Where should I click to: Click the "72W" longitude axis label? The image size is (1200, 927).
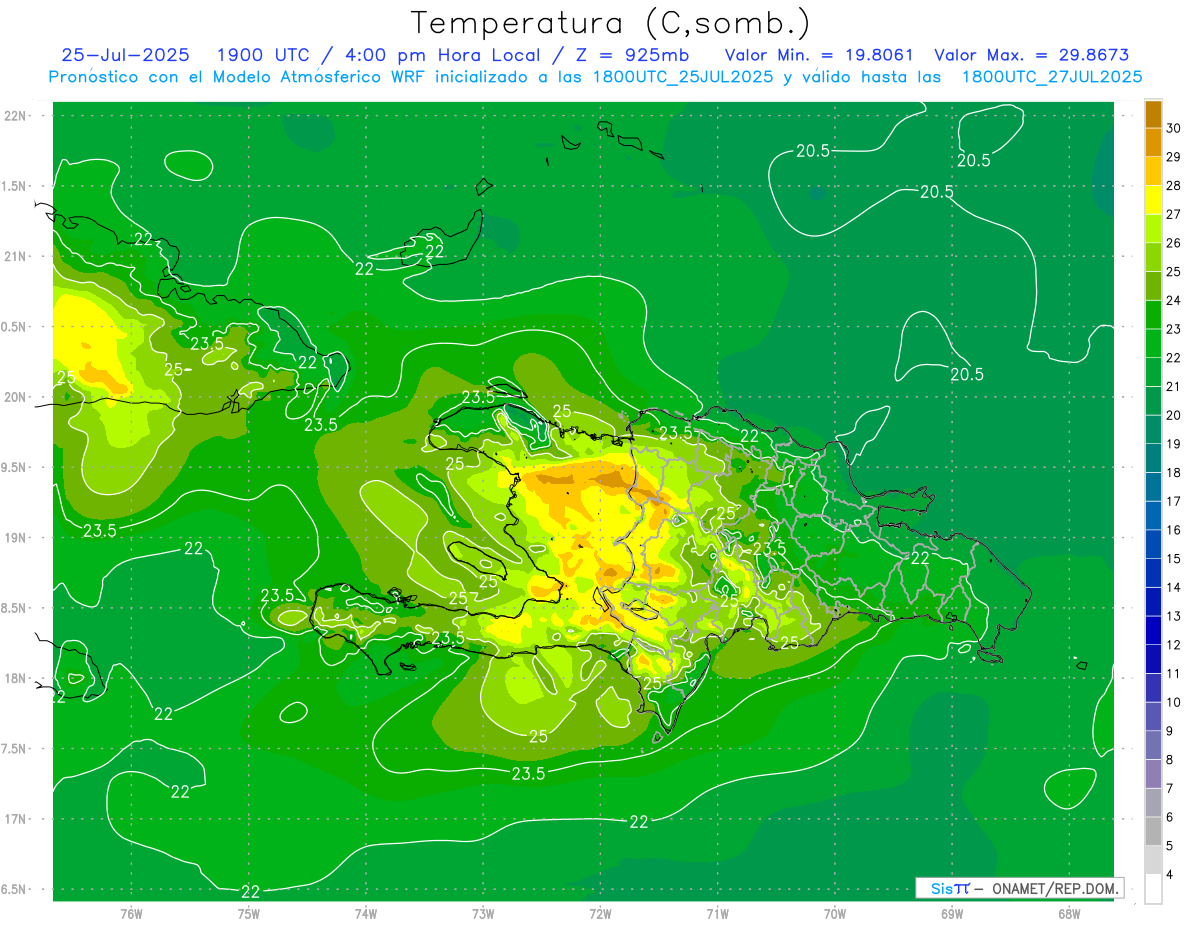[x=600, y=914]
